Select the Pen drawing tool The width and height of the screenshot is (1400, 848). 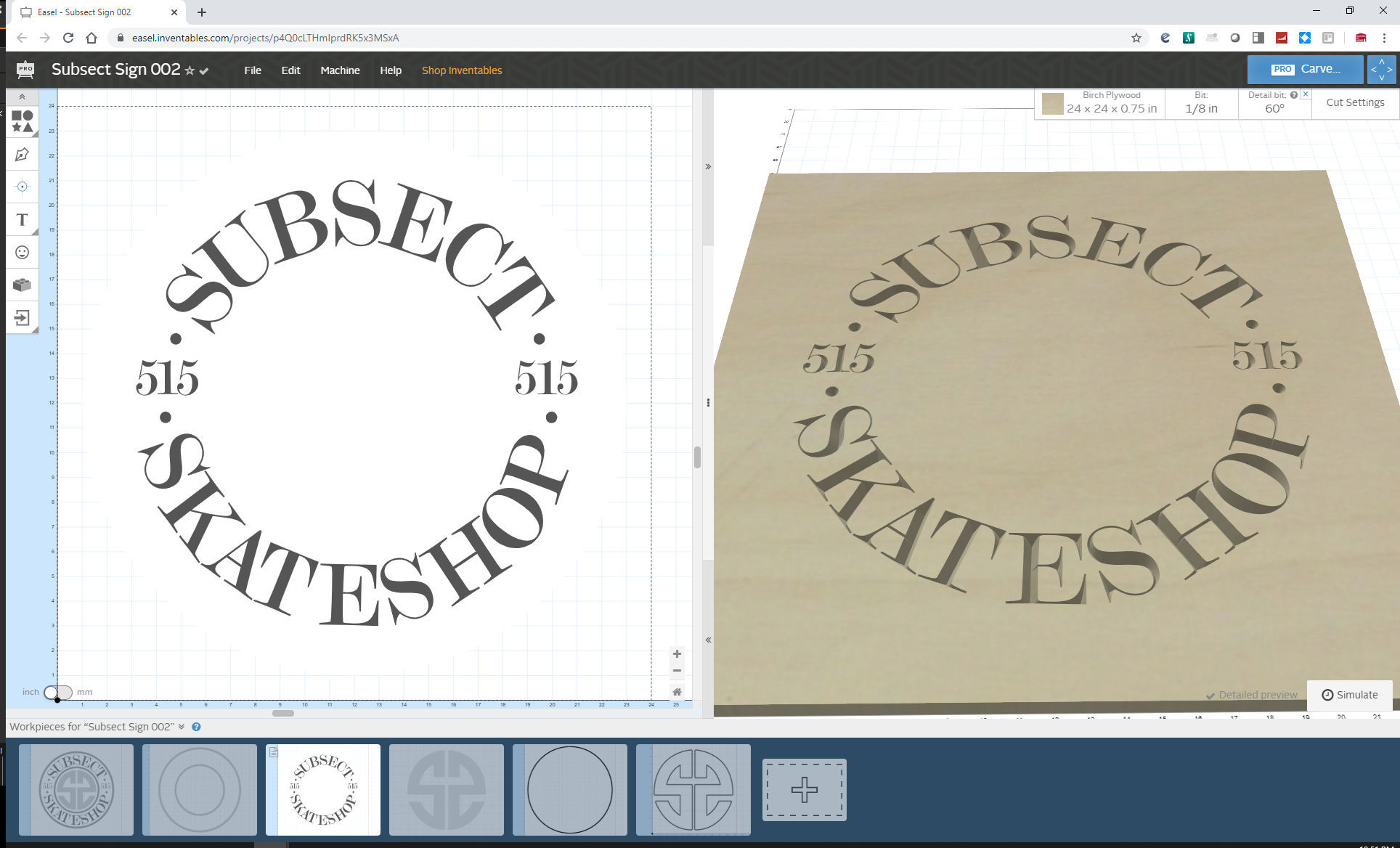23,154
